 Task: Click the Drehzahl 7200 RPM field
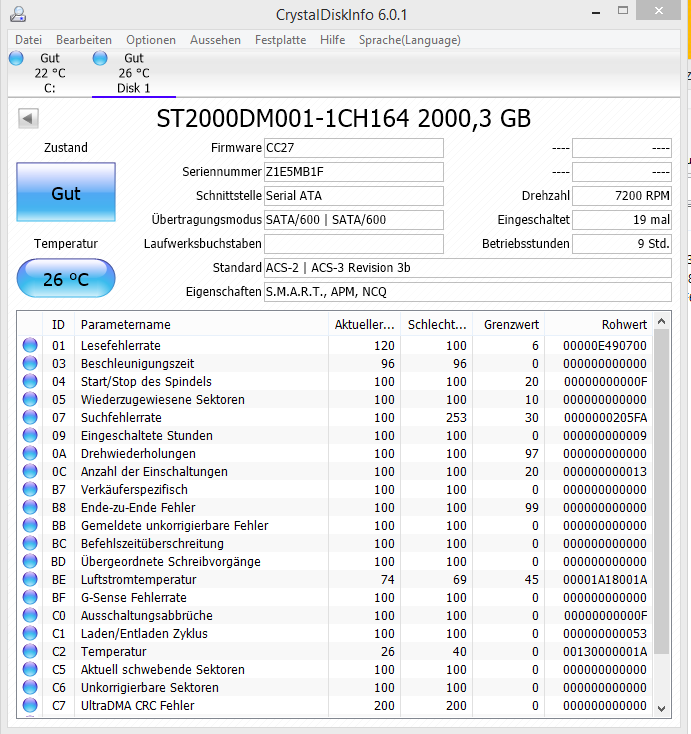pyautogui.click(x=622, y=196)
